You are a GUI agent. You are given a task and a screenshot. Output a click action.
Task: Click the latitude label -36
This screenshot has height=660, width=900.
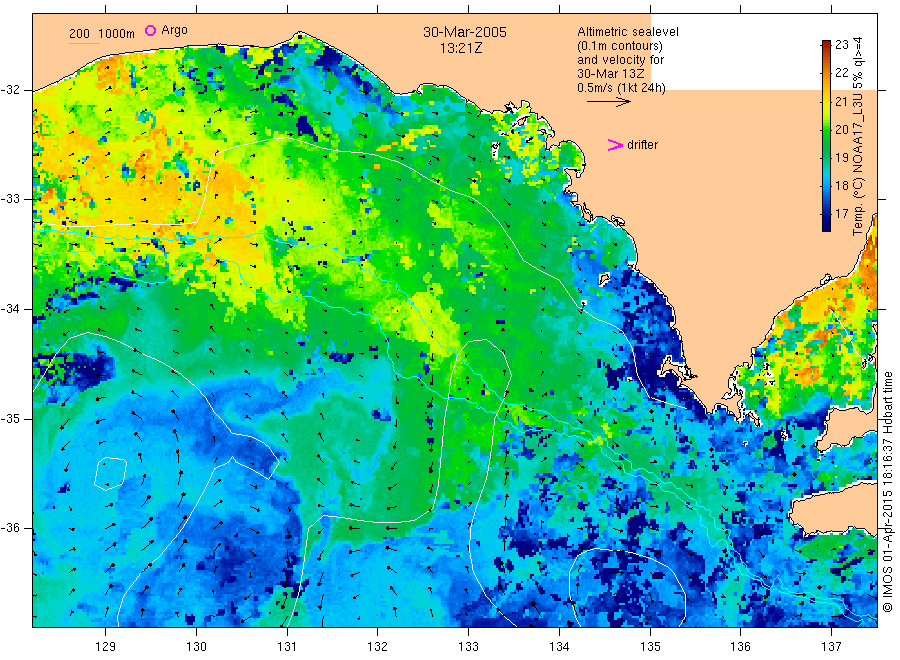[x=11, y=528]
